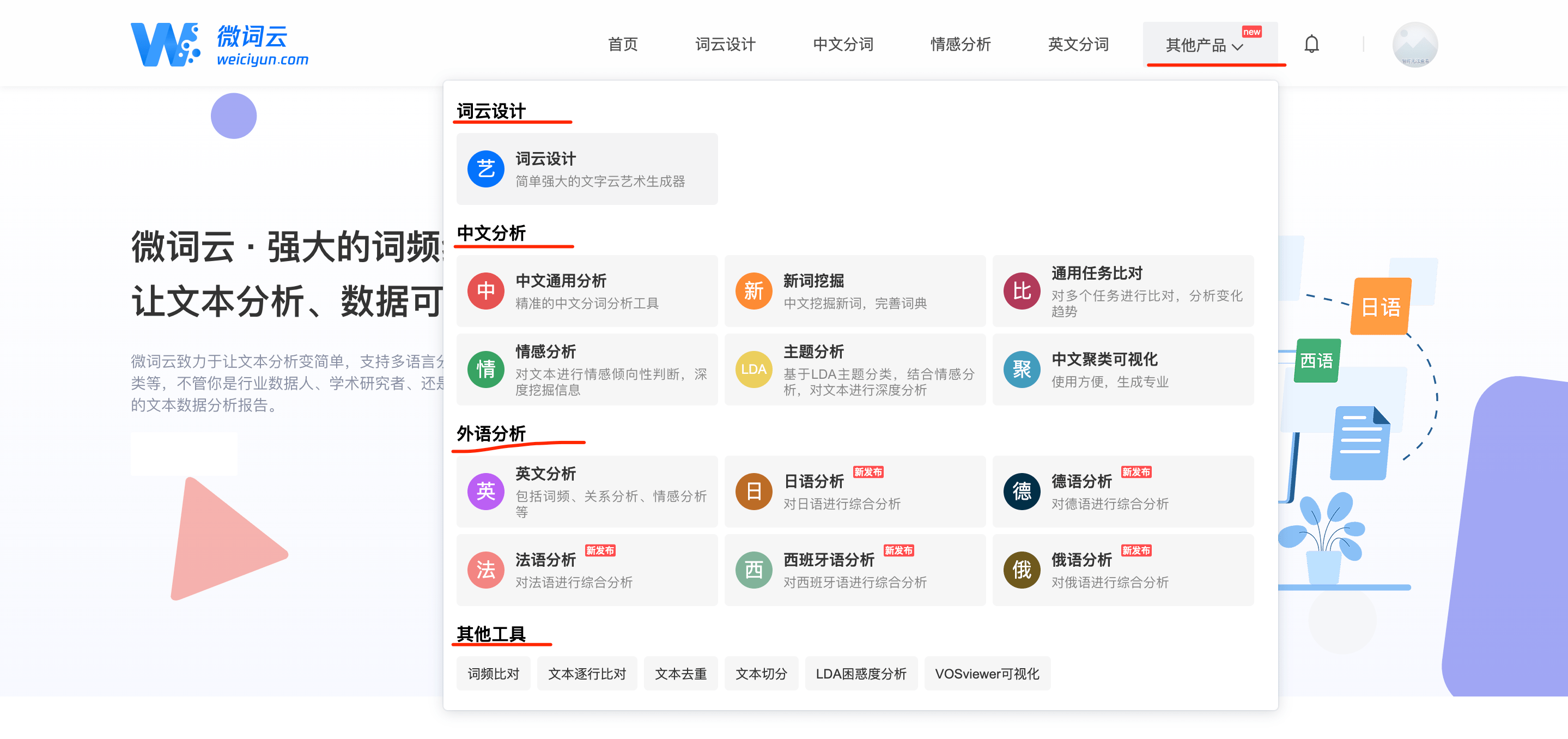
Task: Click the 中文通用分析 '中' icon
Action: 485,291
